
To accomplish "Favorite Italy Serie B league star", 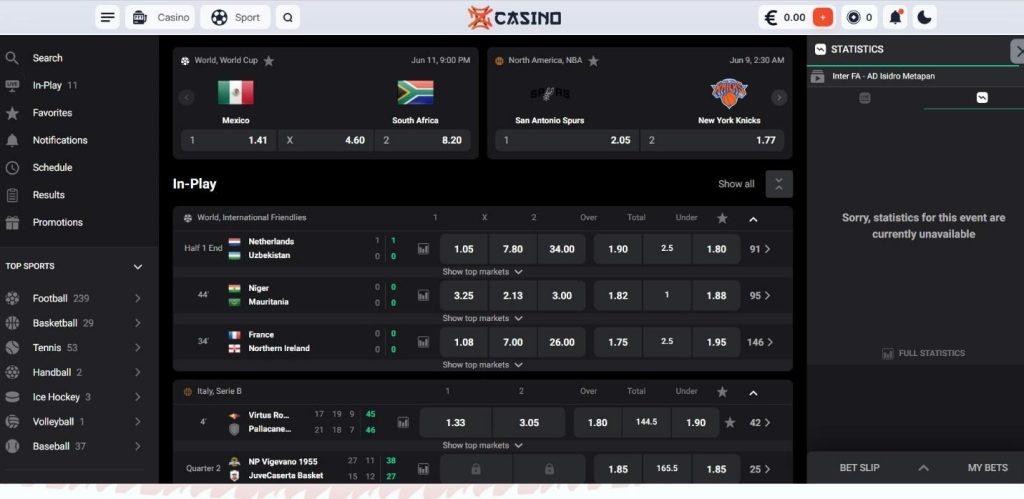I will [722, 392].
